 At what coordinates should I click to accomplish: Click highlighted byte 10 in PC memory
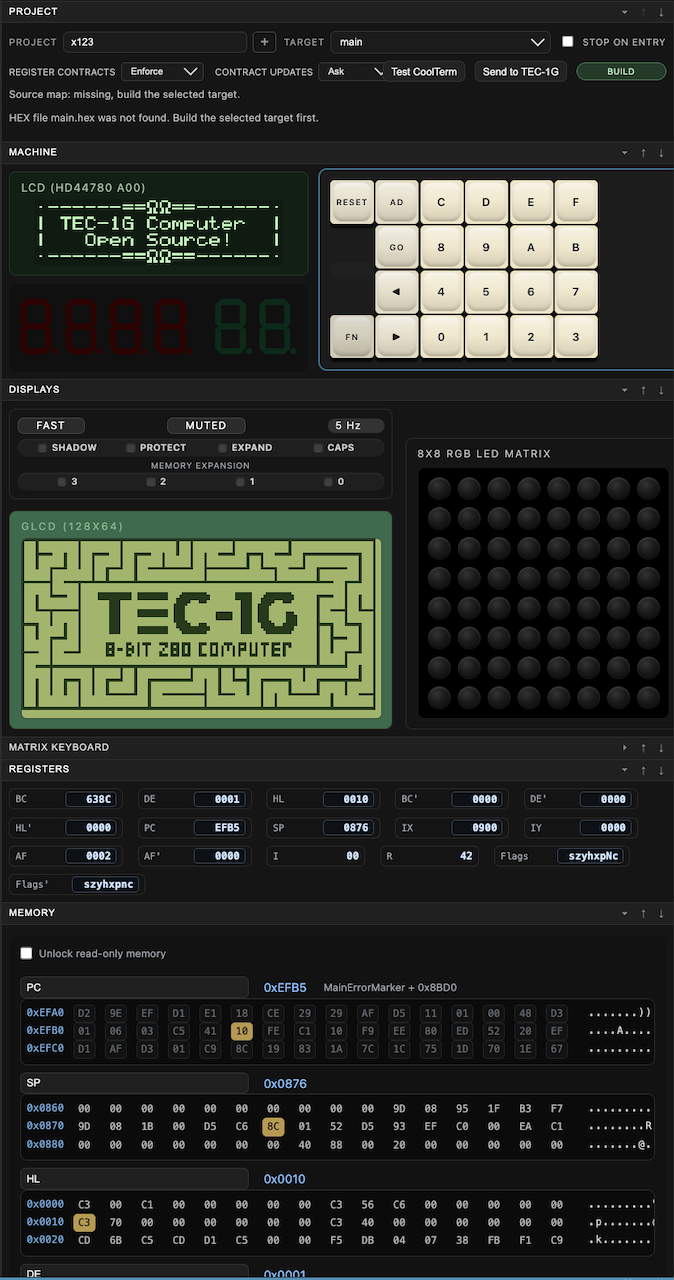click(241, 1031)
